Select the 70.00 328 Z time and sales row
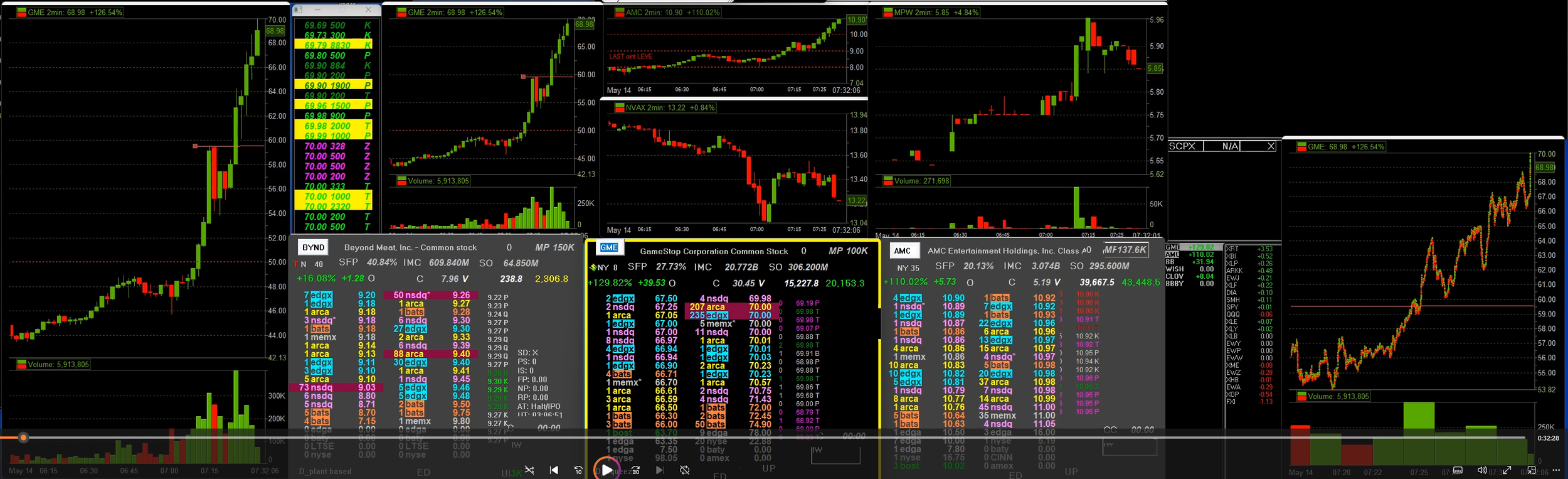The height and width of the screenshot is (479, 1568). [x=334, y=146]
